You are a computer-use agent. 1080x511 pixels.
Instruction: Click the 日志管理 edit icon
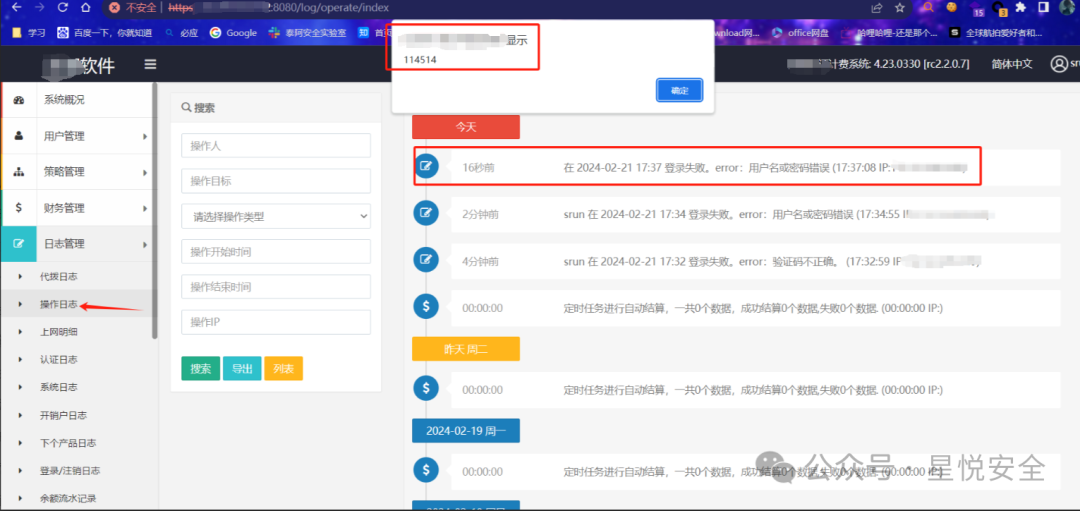click(x=19, y=244)
